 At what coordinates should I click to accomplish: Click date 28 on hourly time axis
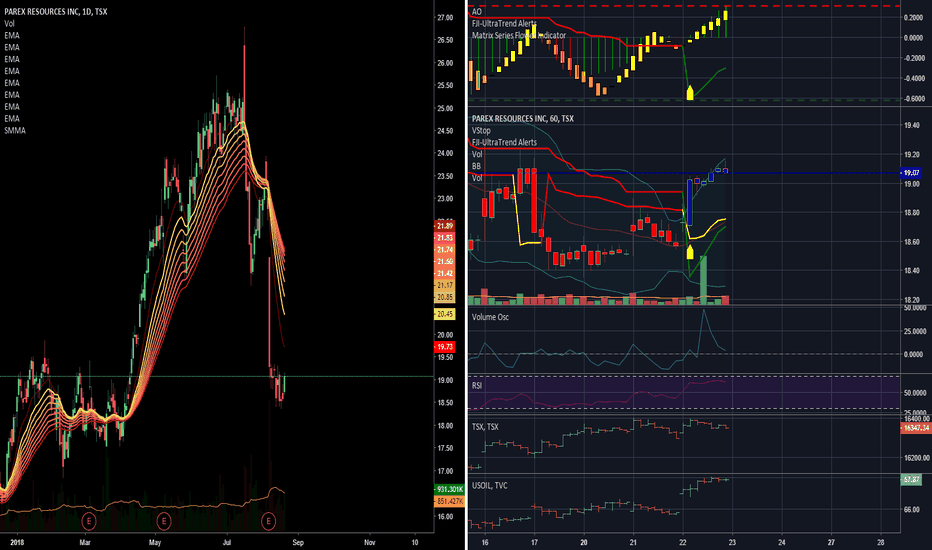click(x=880, y=542)
